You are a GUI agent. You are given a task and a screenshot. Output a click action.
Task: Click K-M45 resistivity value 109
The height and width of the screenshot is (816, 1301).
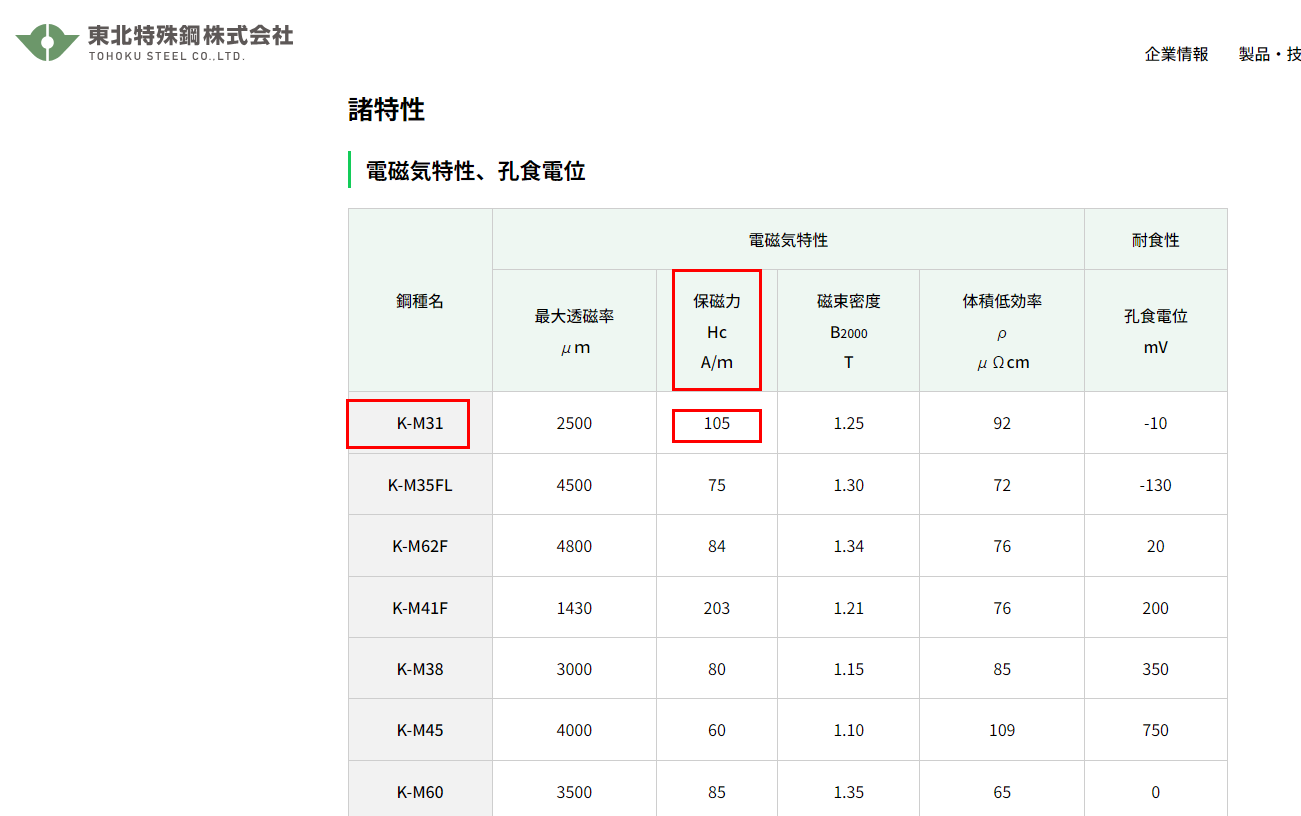pyautogui.click(x=1002, y=730)
